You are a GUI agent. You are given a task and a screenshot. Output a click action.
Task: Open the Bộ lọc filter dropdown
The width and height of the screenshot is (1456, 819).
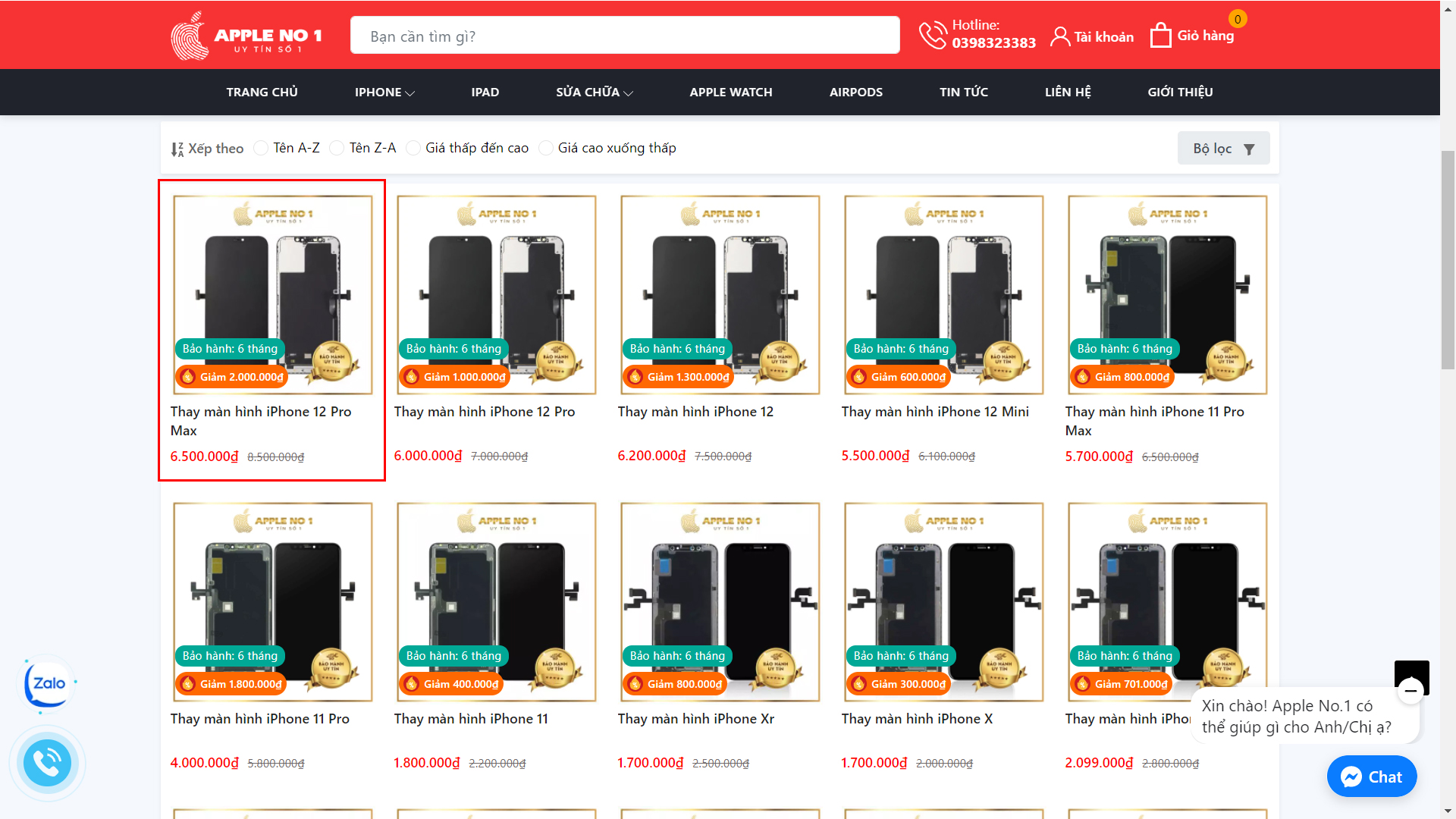tap(1222, 149)
